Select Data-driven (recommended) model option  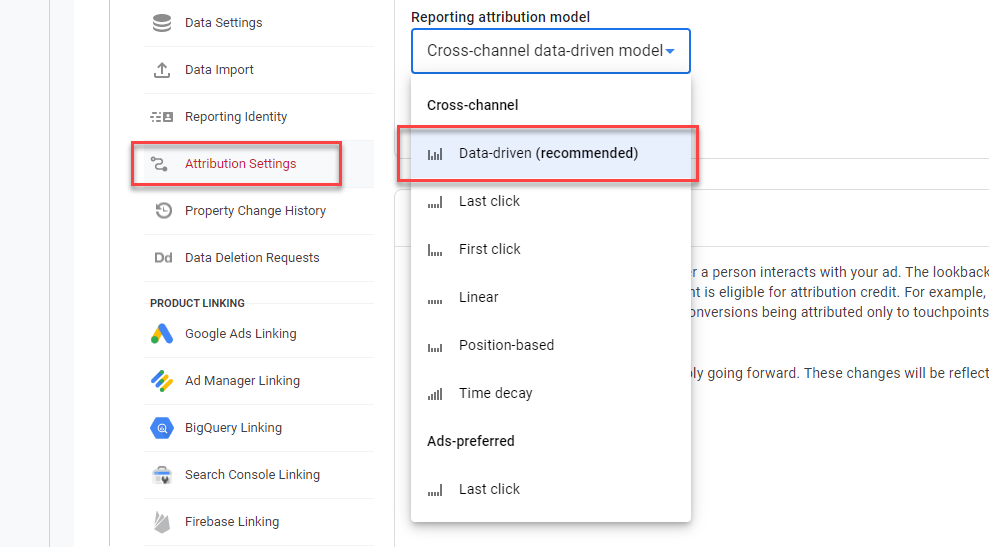548,154
